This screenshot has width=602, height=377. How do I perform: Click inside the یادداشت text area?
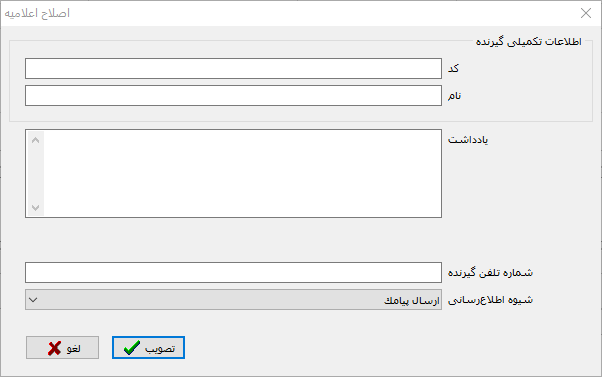pos(243,174)
